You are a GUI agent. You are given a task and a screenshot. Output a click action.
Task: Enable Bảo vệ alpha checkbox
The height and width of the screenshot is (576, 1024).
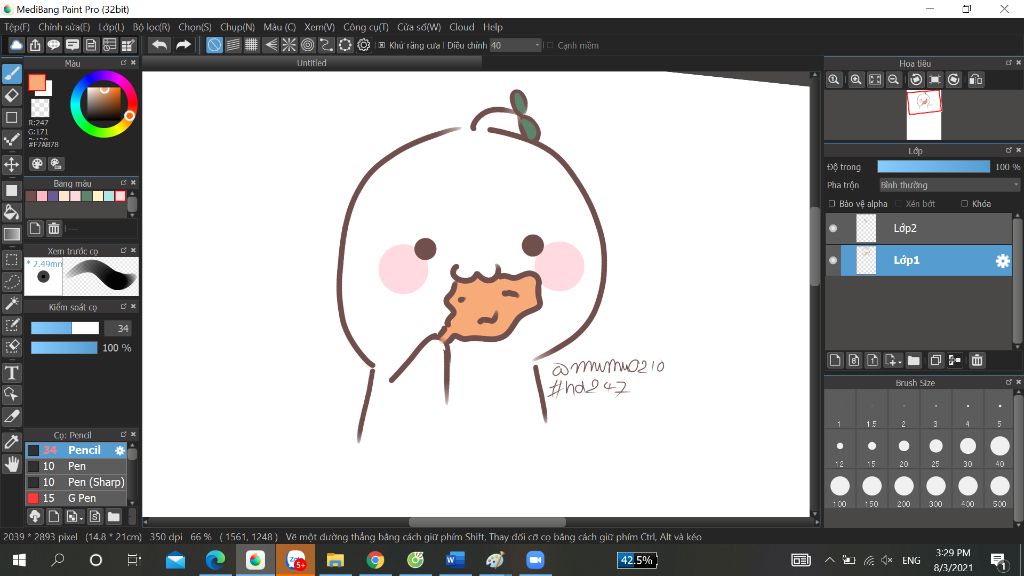(832, 204)
